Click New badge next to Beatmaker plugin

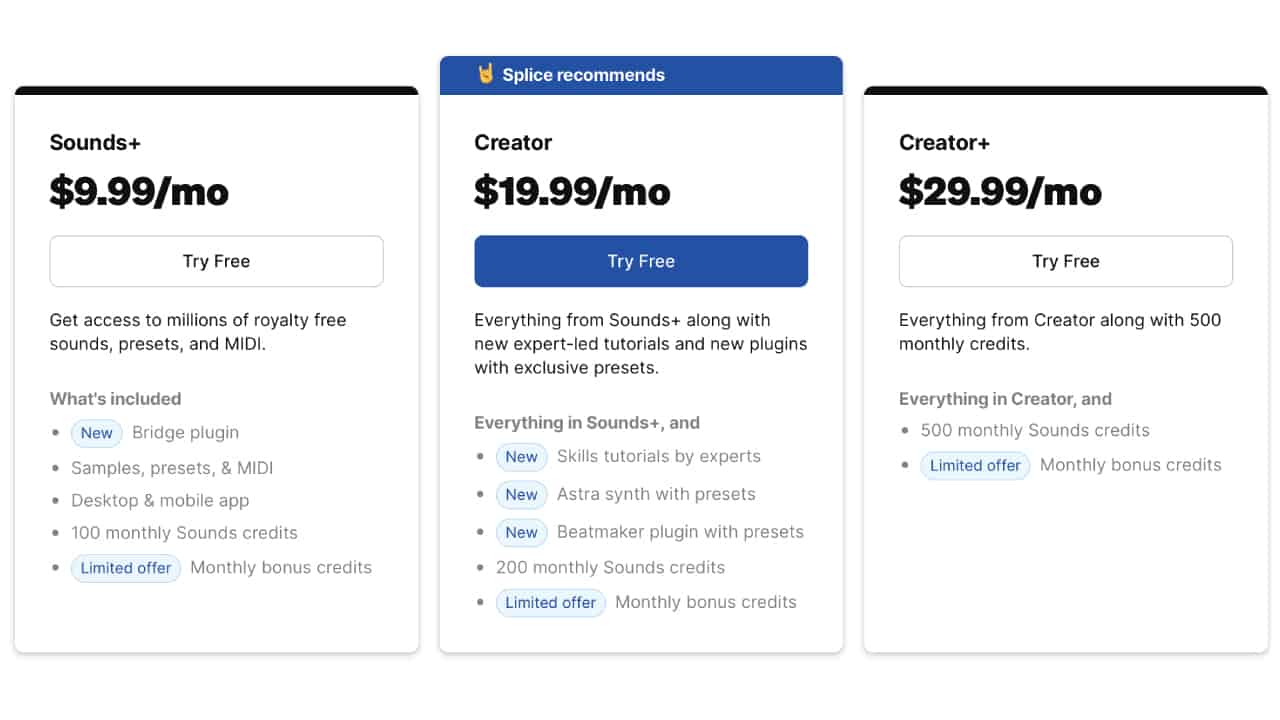[521, 532]
